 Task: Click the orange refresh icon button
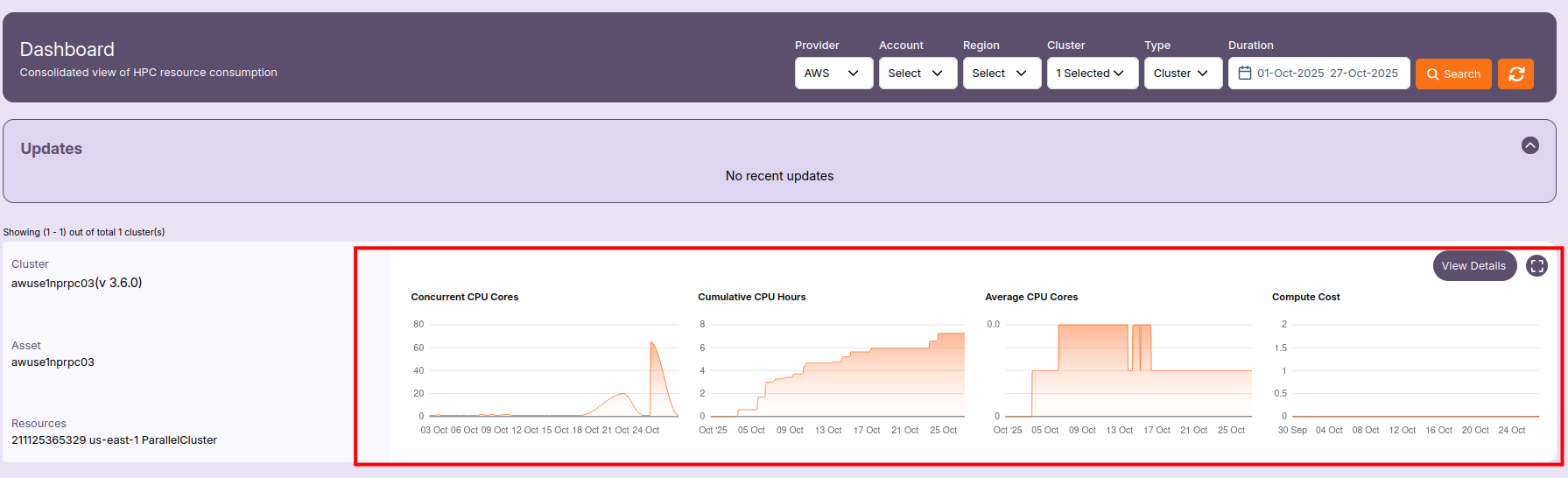pyautogui.click(x=1516, y=74)
